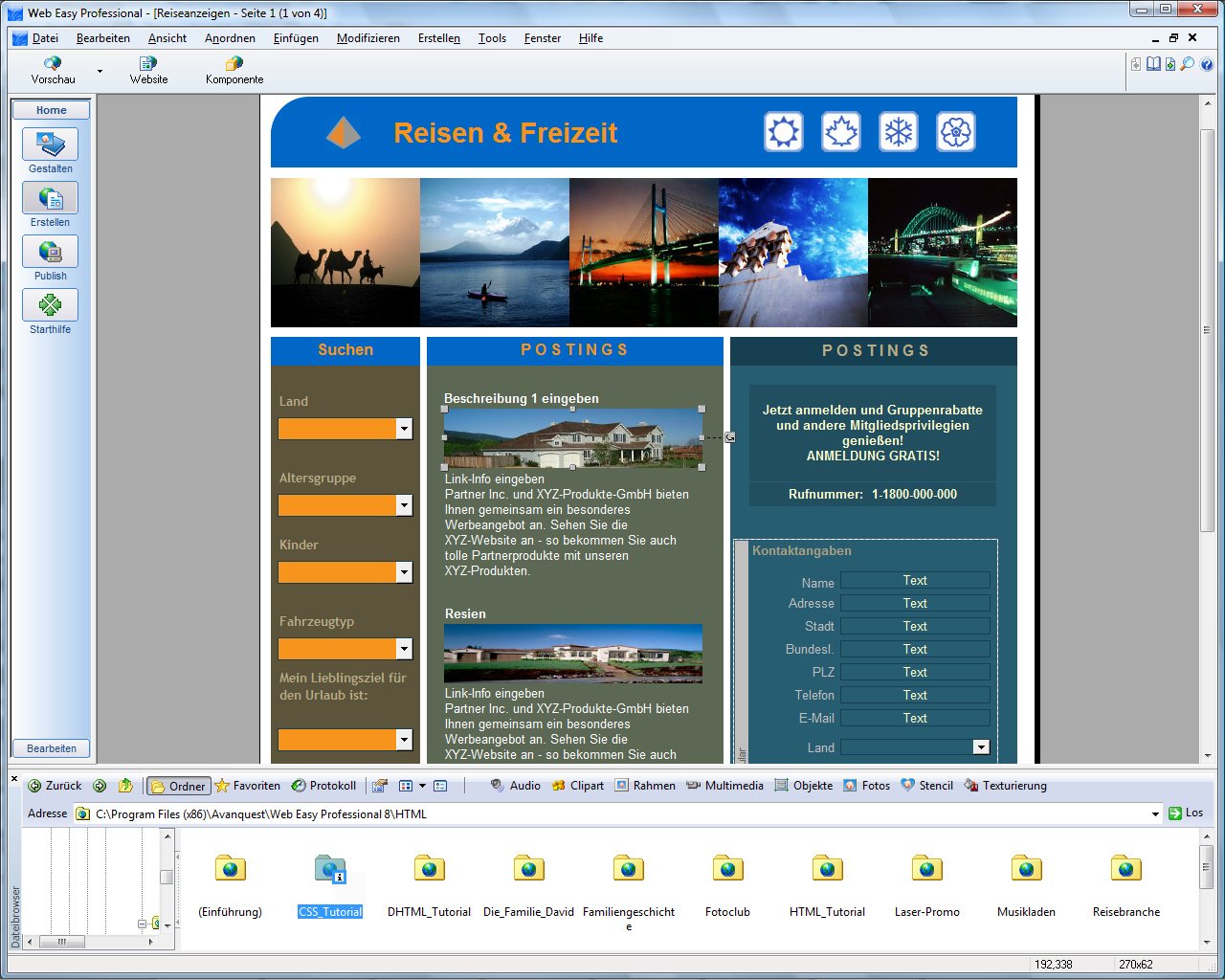
Task: Open the Clipart library
Action: tap(577, 786)
